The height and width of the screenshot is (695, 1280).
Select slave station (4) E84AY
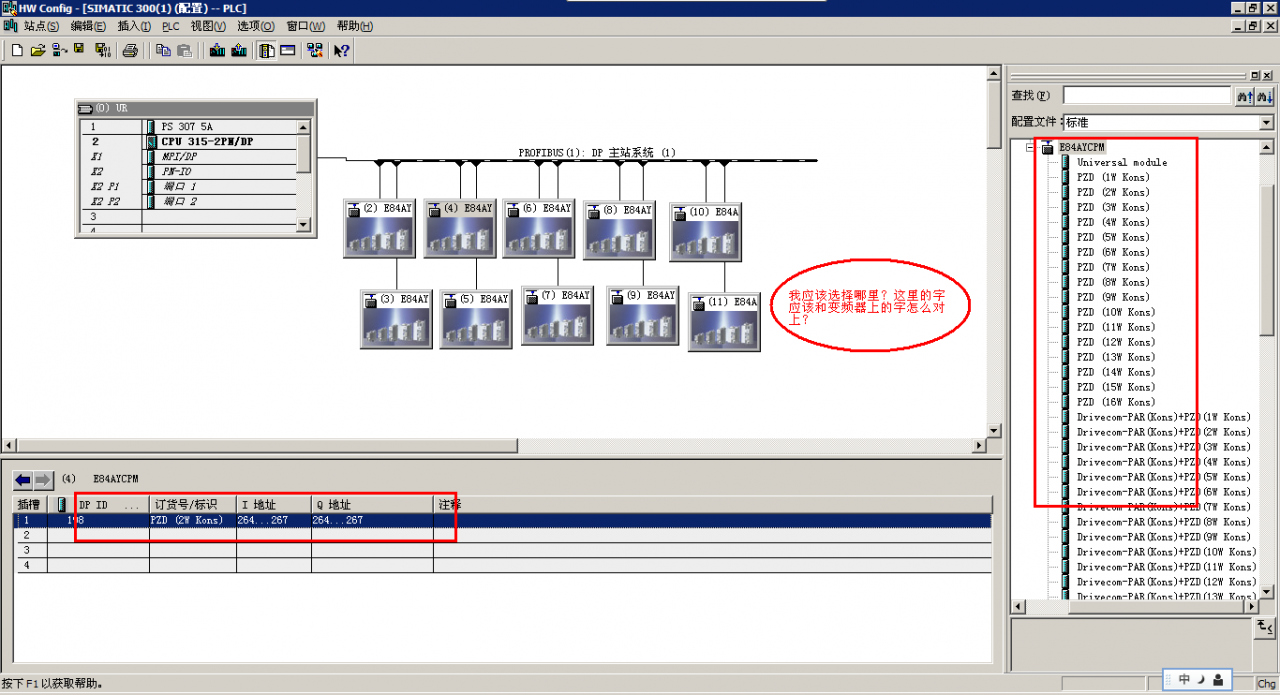(460, 228)
